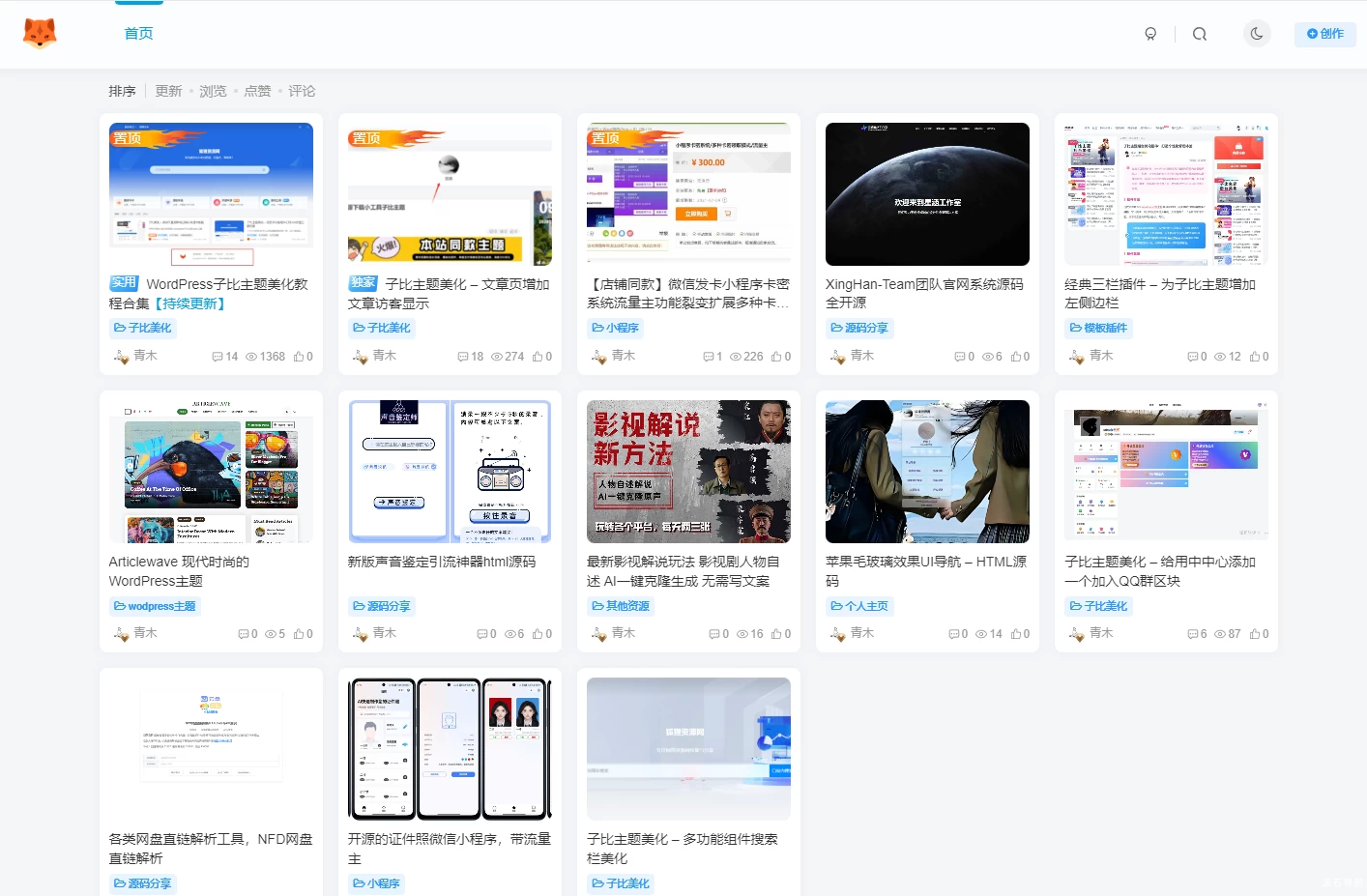Click the badge/medal icon in top bar

[1150, 33]
